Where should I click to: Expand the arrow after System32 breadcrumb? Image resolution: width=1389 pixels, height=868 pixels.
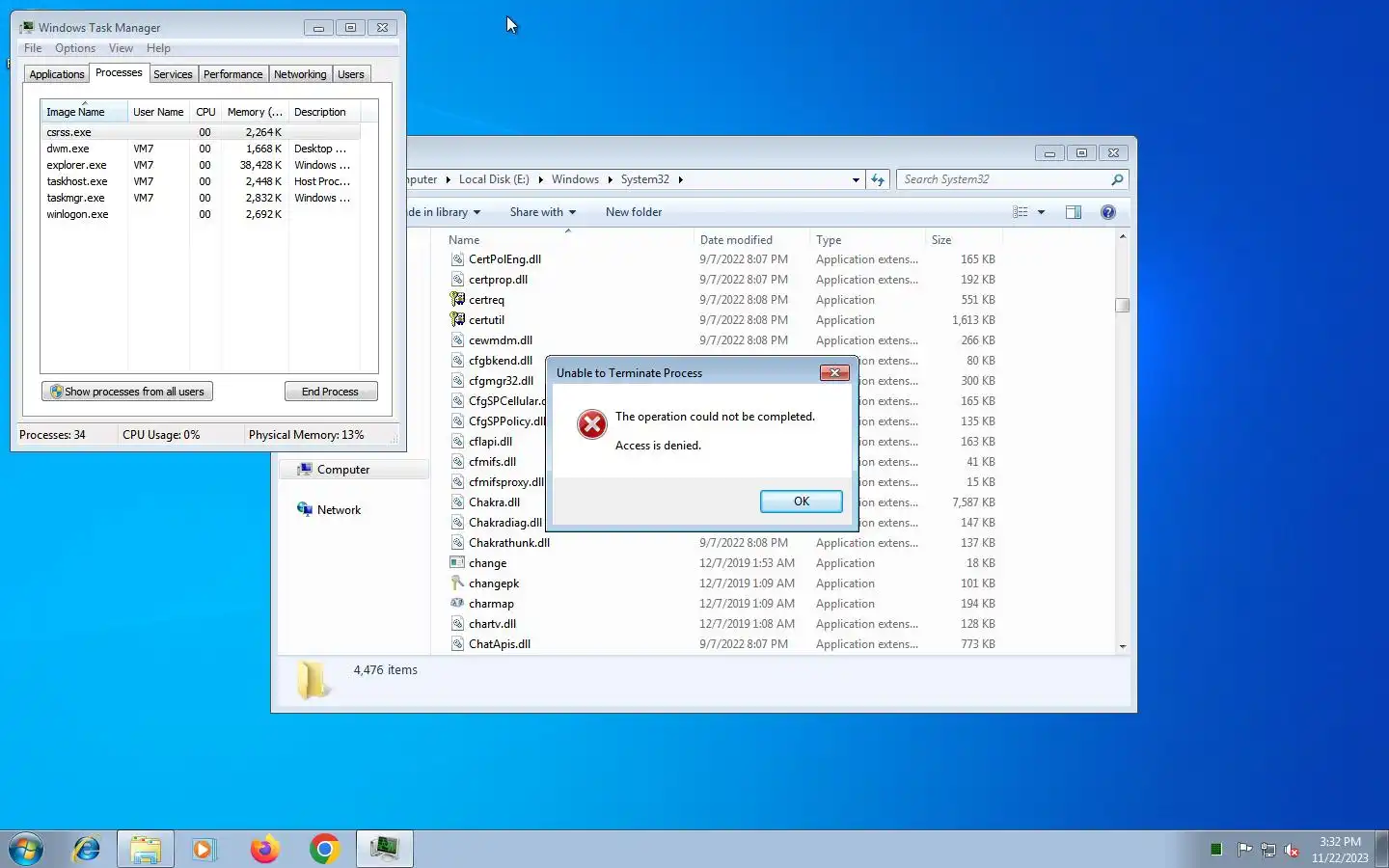680,179
